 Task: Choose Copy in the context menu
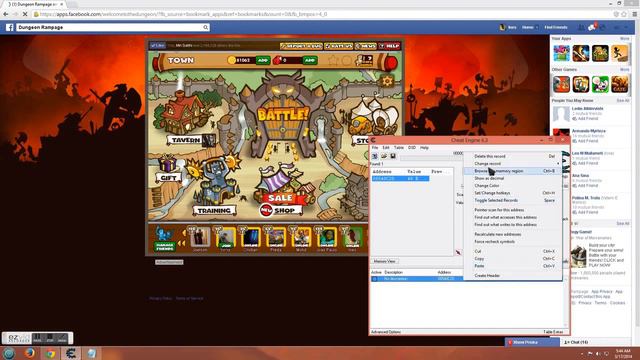tap(512, 259)
